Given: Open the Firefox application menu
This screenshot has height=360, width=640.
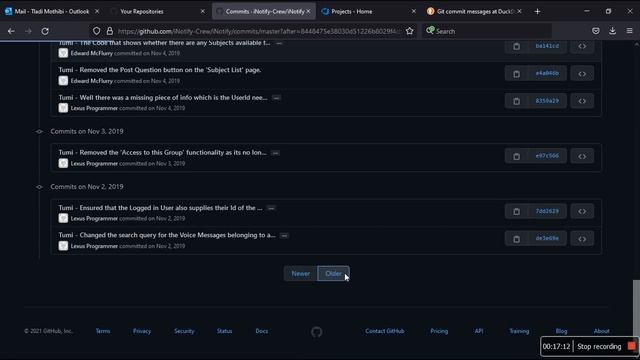Looking at the screenshot, I should click(629, 31).
